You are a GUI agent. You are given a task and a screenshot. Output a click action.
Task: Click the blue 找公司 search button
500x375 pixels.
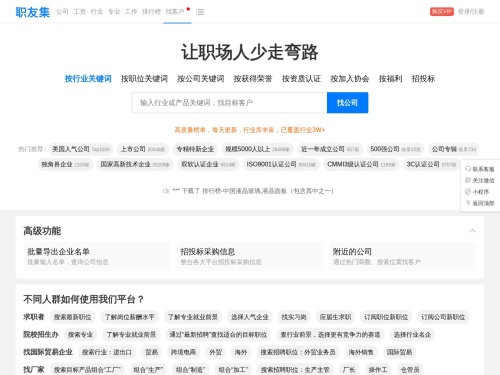(347, 103)
